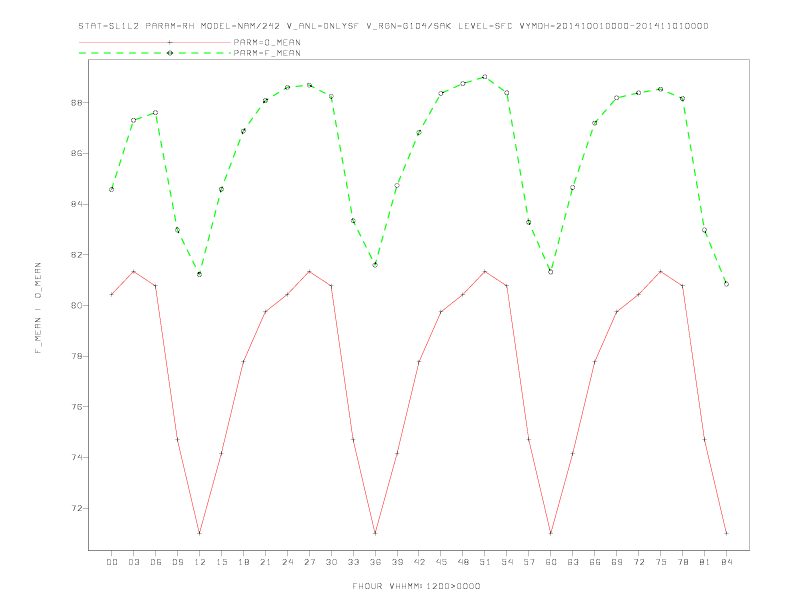Click the x-axis tick label 45
Viewport: 792px width, 612px height.
pyautogui.click(x=441, y=562)
